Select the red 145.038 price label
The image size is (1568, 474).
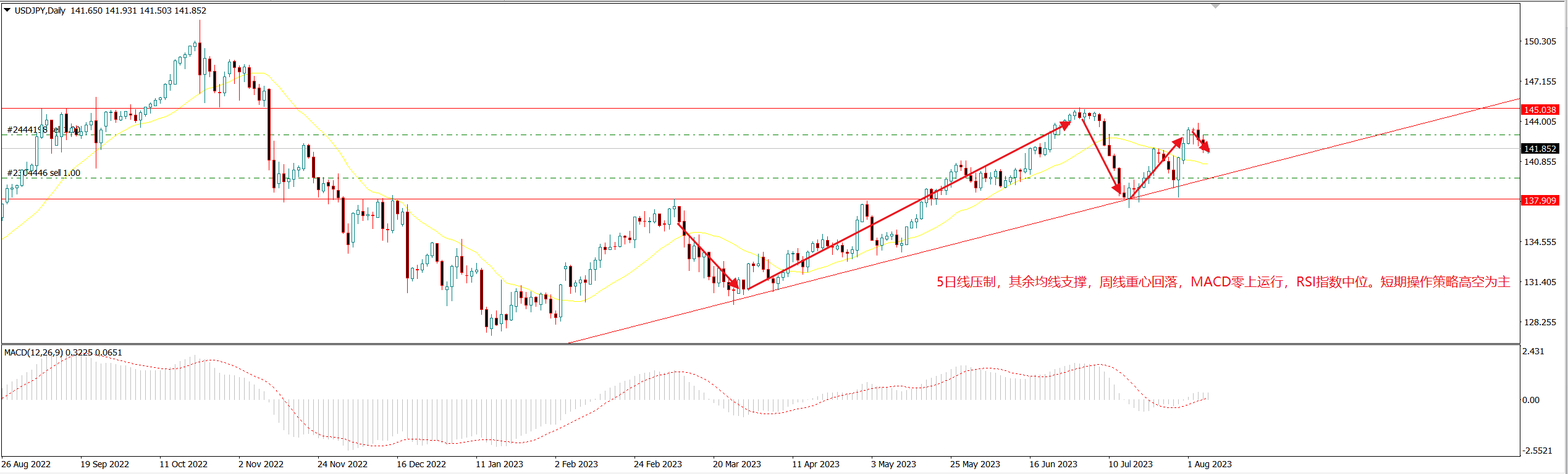click(x=1540, y=110)
